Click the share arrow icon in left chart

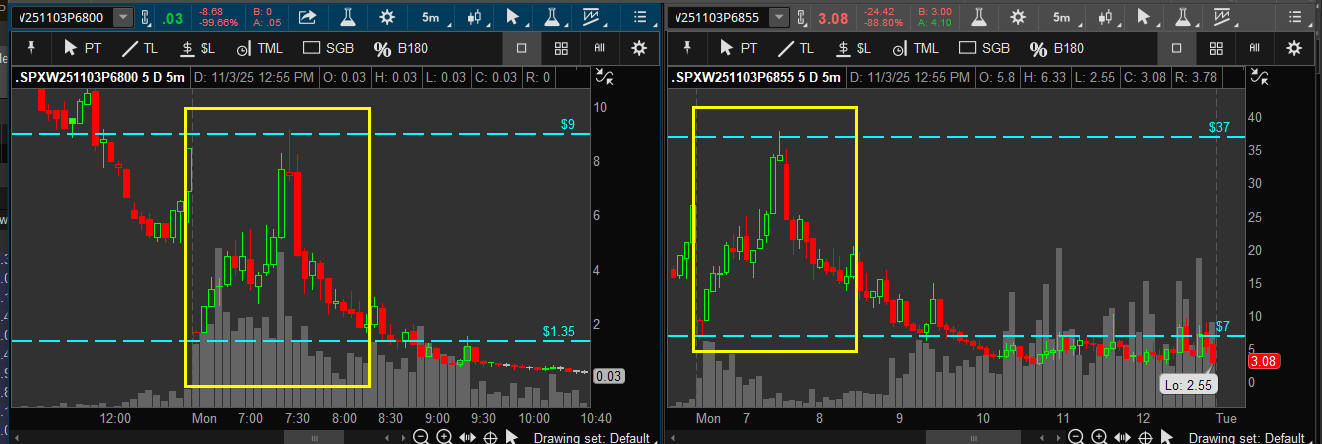(x=308, y=17)
